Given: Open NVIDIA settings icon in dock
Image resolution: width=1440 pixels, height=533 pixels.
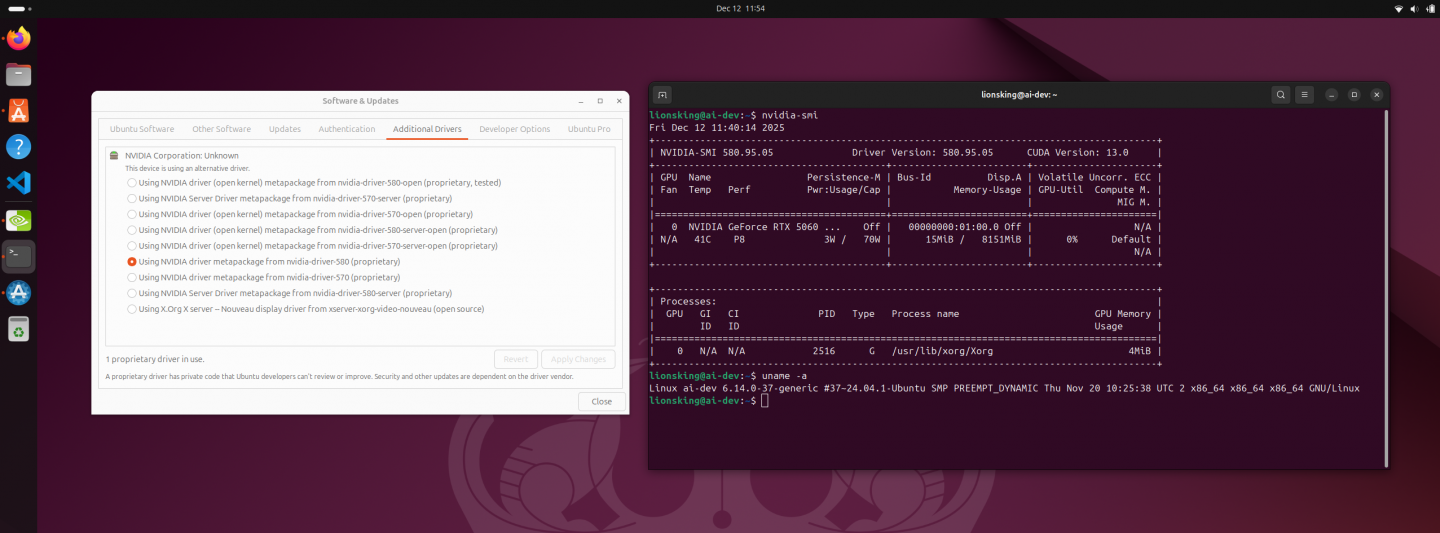Looking at the screenshot, I should [x=19, y=220].
